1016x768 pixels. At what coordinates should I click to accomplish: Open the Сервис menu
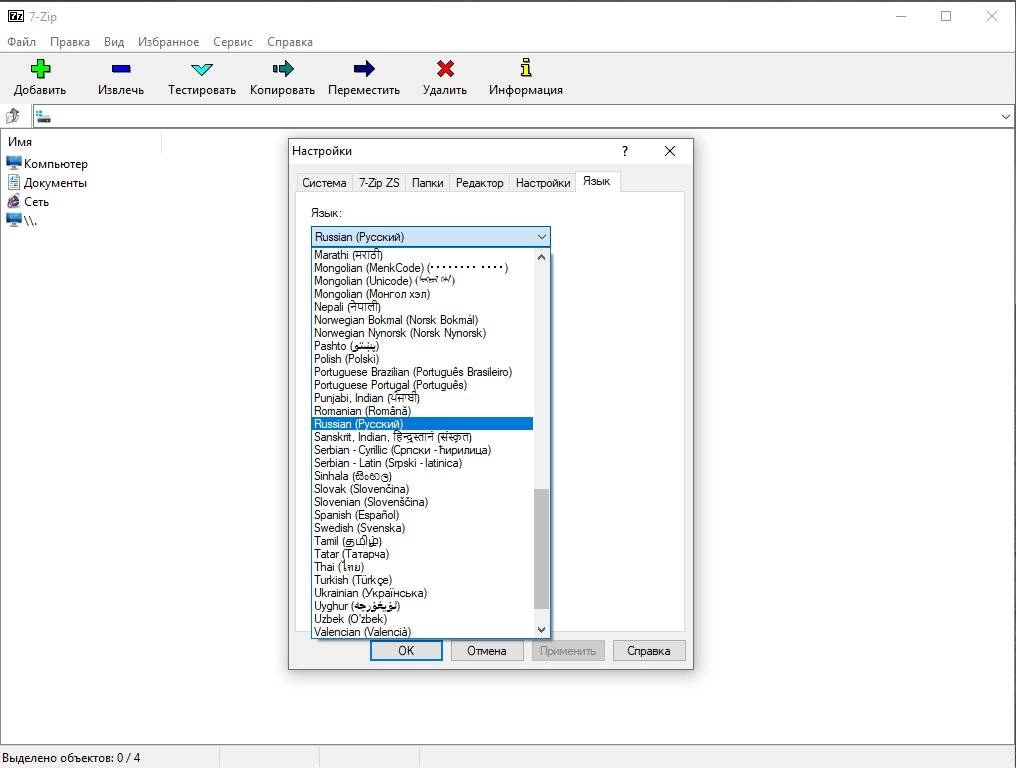pyautogui.click(x=233, y=41)
